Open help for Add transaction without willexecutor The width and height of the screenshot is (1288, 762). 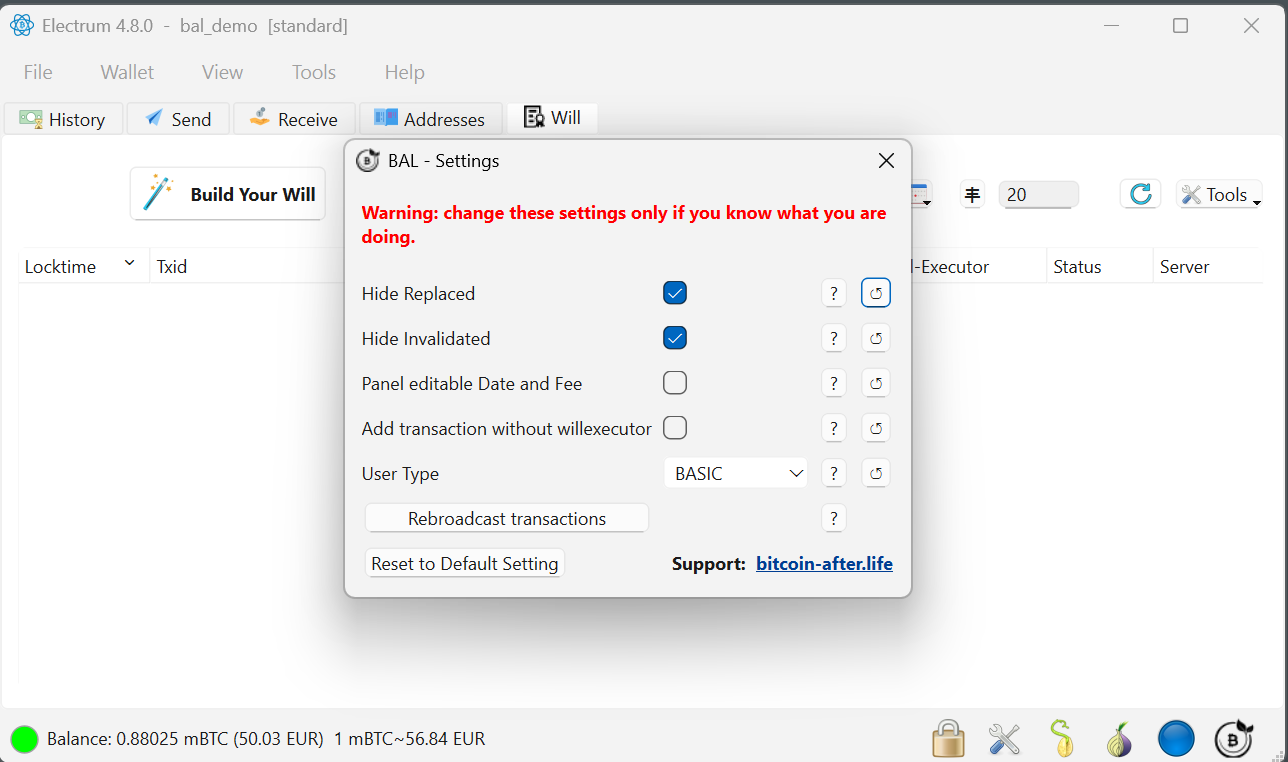click(834, 428)
